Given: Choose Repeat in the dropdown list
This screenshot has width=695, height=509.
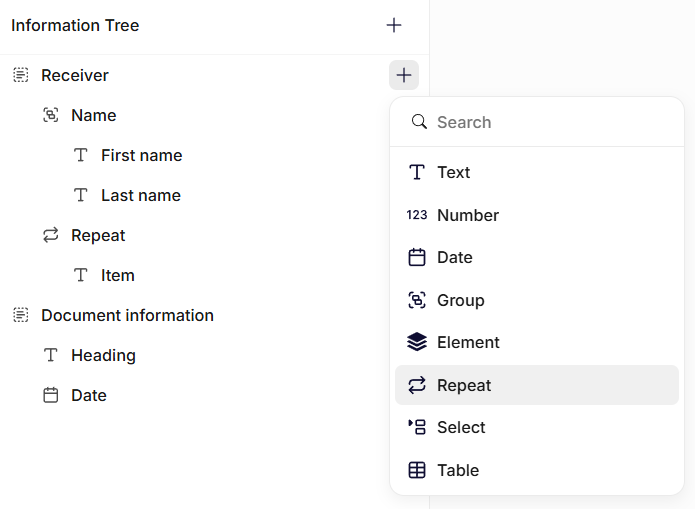Looking at the screenshot, I should [x=464, y=385].
